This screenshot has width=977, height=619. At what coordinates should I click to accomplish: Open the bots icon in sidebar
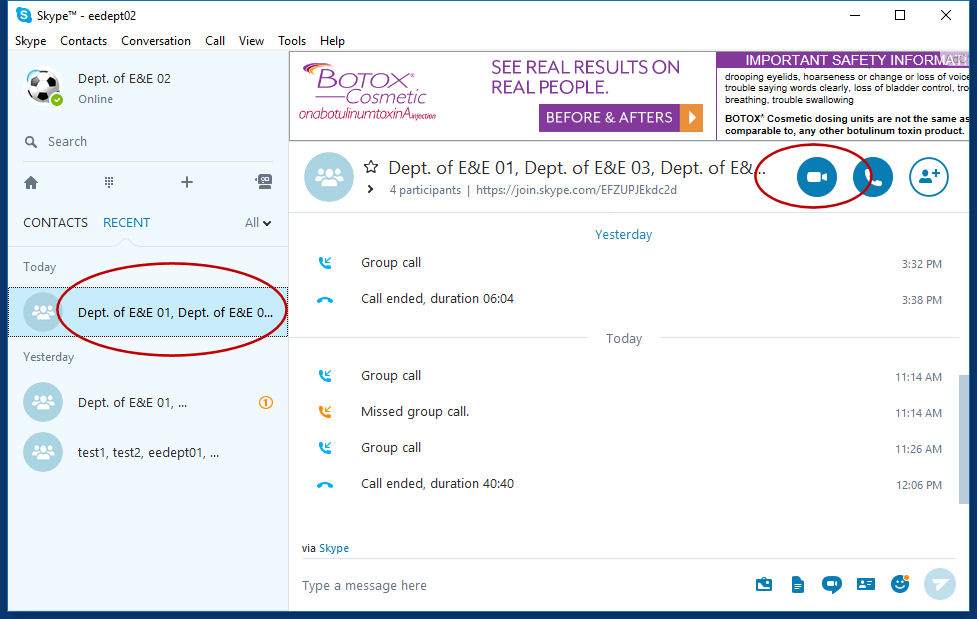coord(263,182)
